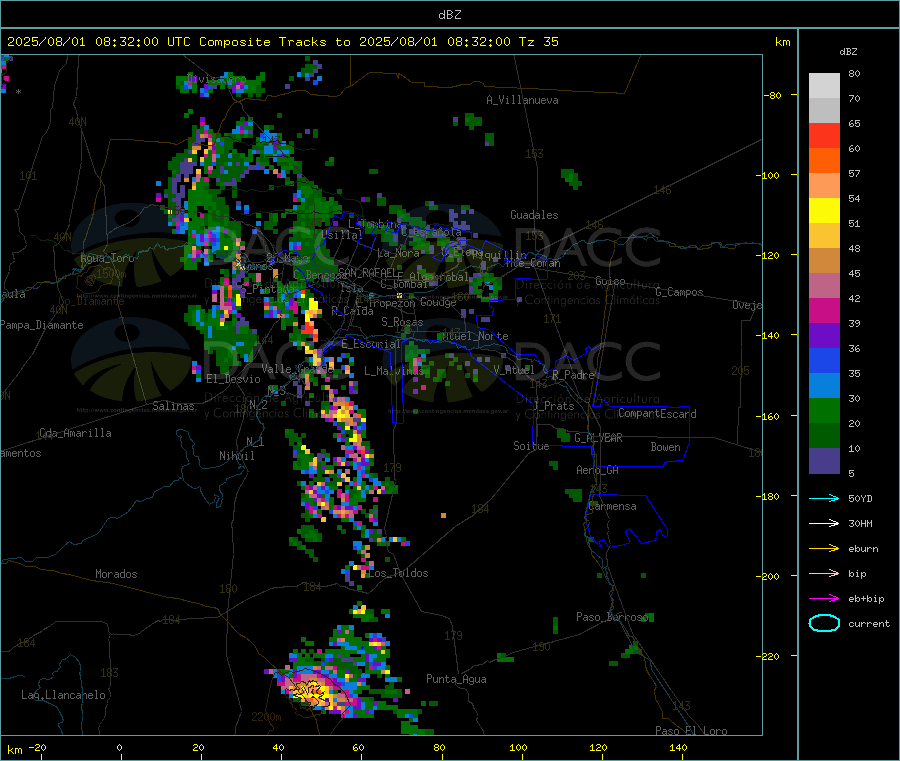Screen dimensions: 900x761
Task: Click the -80 km y-axis tick label
Action: tap(773, 95)
